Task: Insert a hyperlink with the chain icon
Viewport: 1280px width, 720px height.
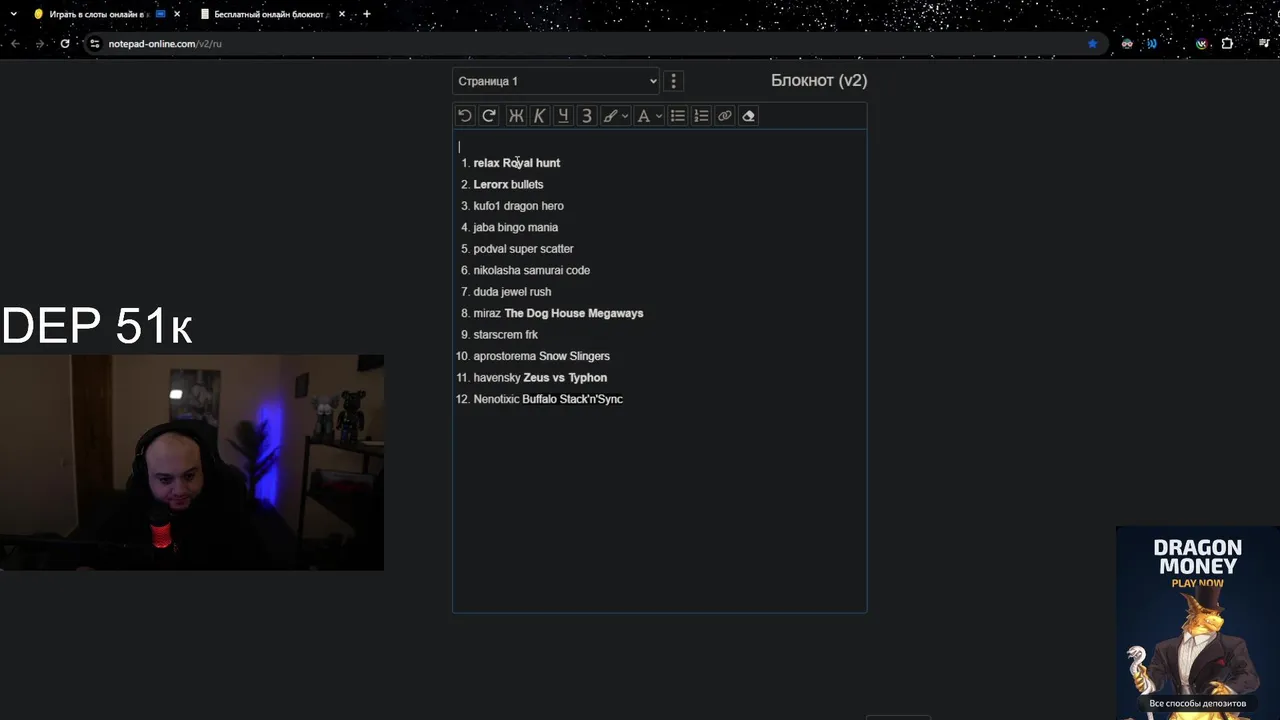Action: click(725, 116)
